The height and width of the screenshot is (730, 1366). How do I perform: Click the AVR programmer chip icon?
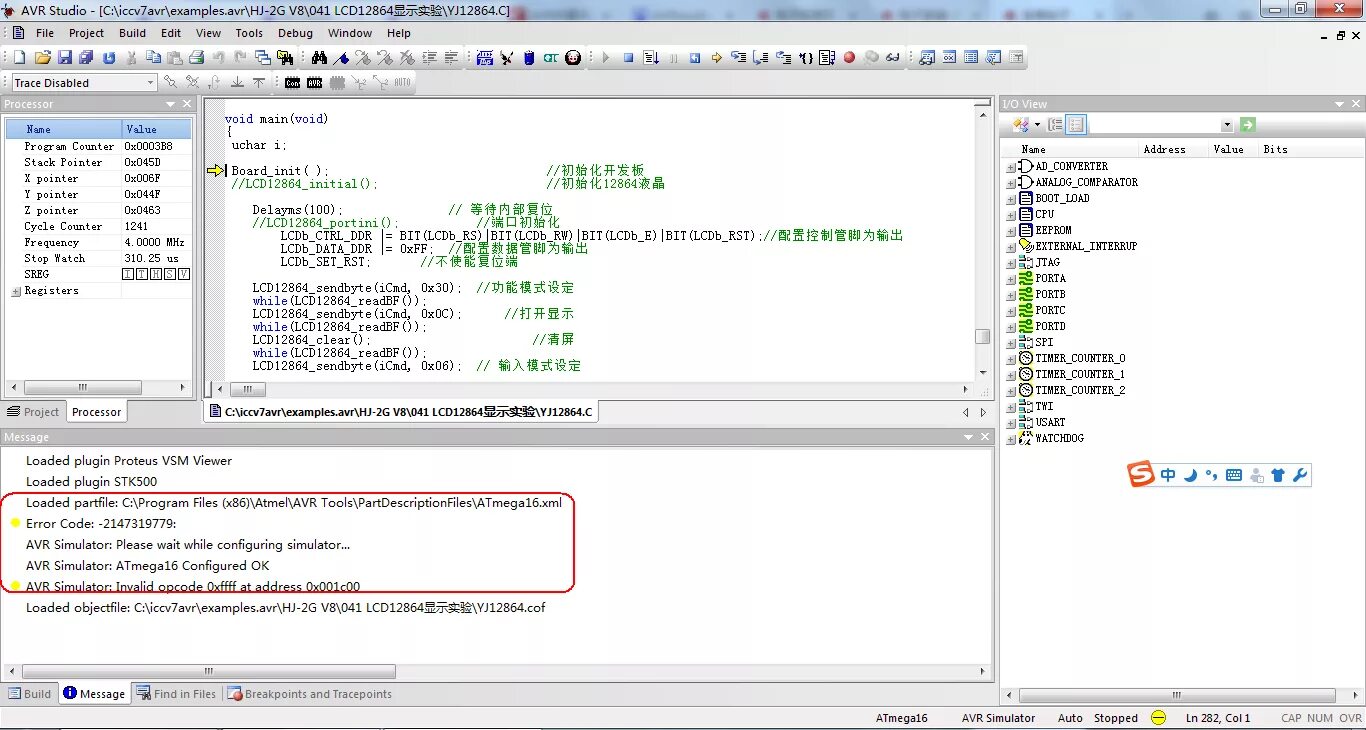coord(314,83)
